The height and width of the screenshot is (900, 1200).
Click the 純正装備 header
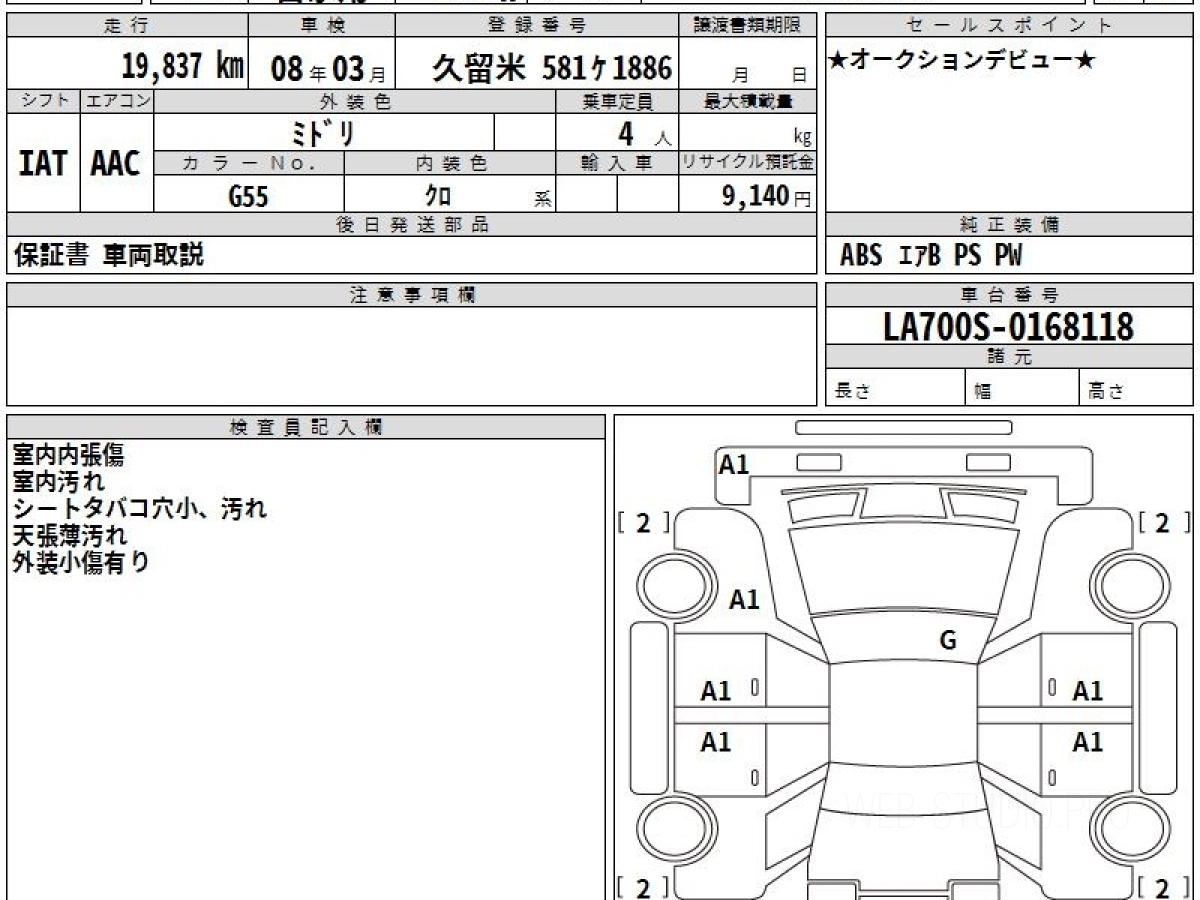(1009, 225)
